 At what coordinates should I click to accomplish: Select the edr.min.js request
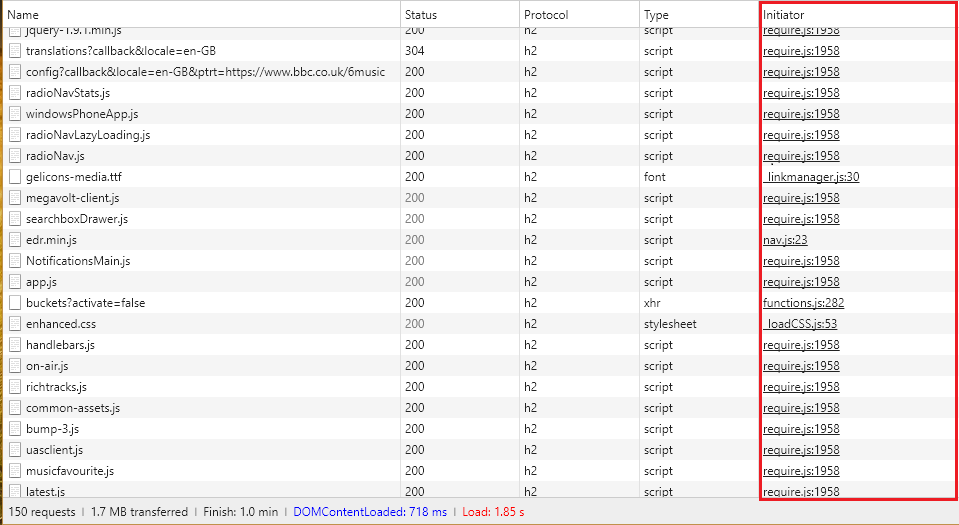[51, 240]
